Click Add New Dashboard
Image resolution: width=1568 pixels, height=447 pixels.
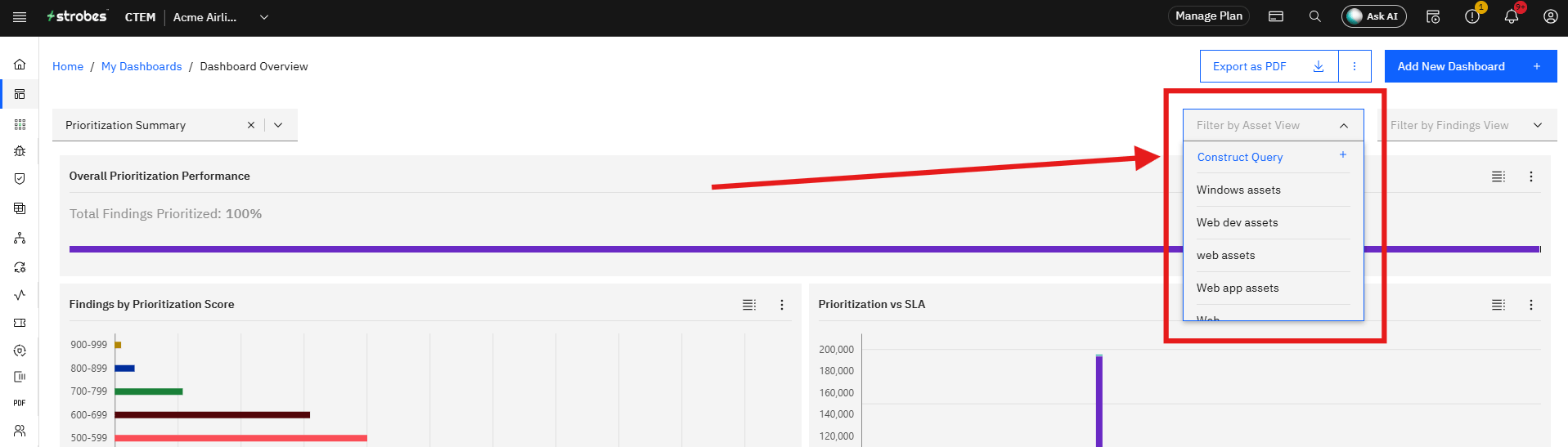(x=1470, y=66)
